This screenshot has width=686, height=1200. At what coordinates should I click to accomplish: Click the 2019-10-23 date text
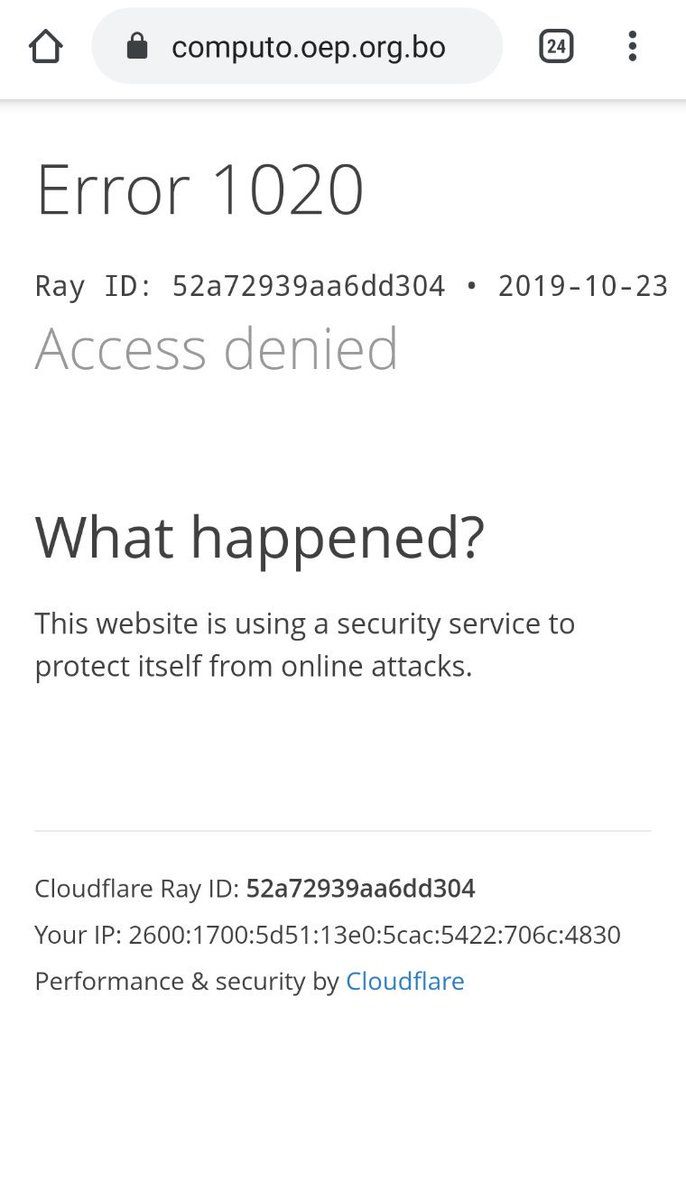pos(583,286)
